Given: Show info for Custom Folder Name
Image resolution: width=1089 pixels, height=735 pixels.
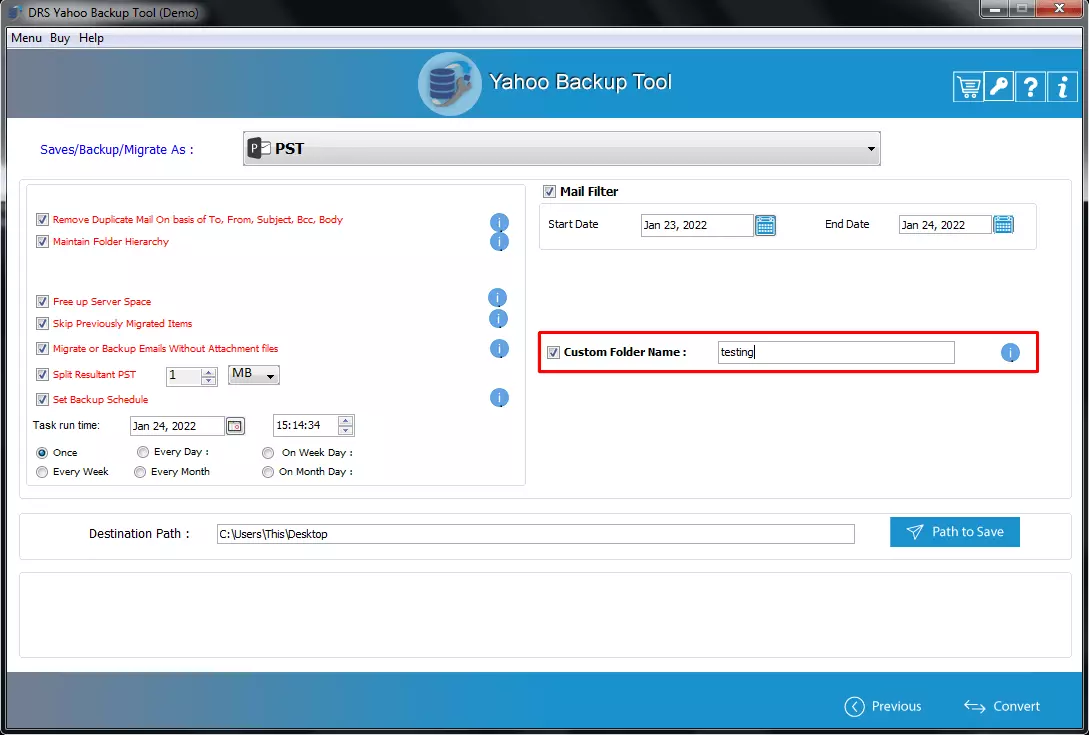Looking at the screenshot, I should (1010, 353).
